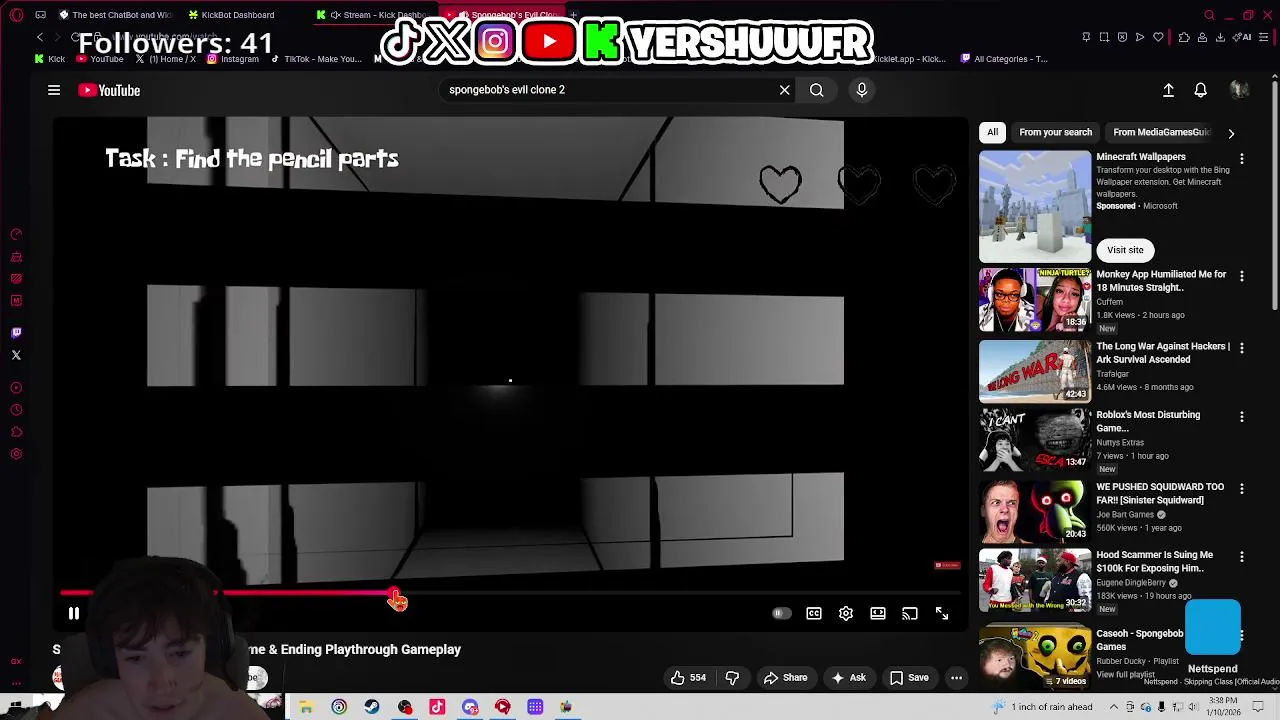Open Minecraft Wallpapers ad thumbnail
Image resolution: width=1280 pixels, height=720 pixels.
pos(1035,207)
